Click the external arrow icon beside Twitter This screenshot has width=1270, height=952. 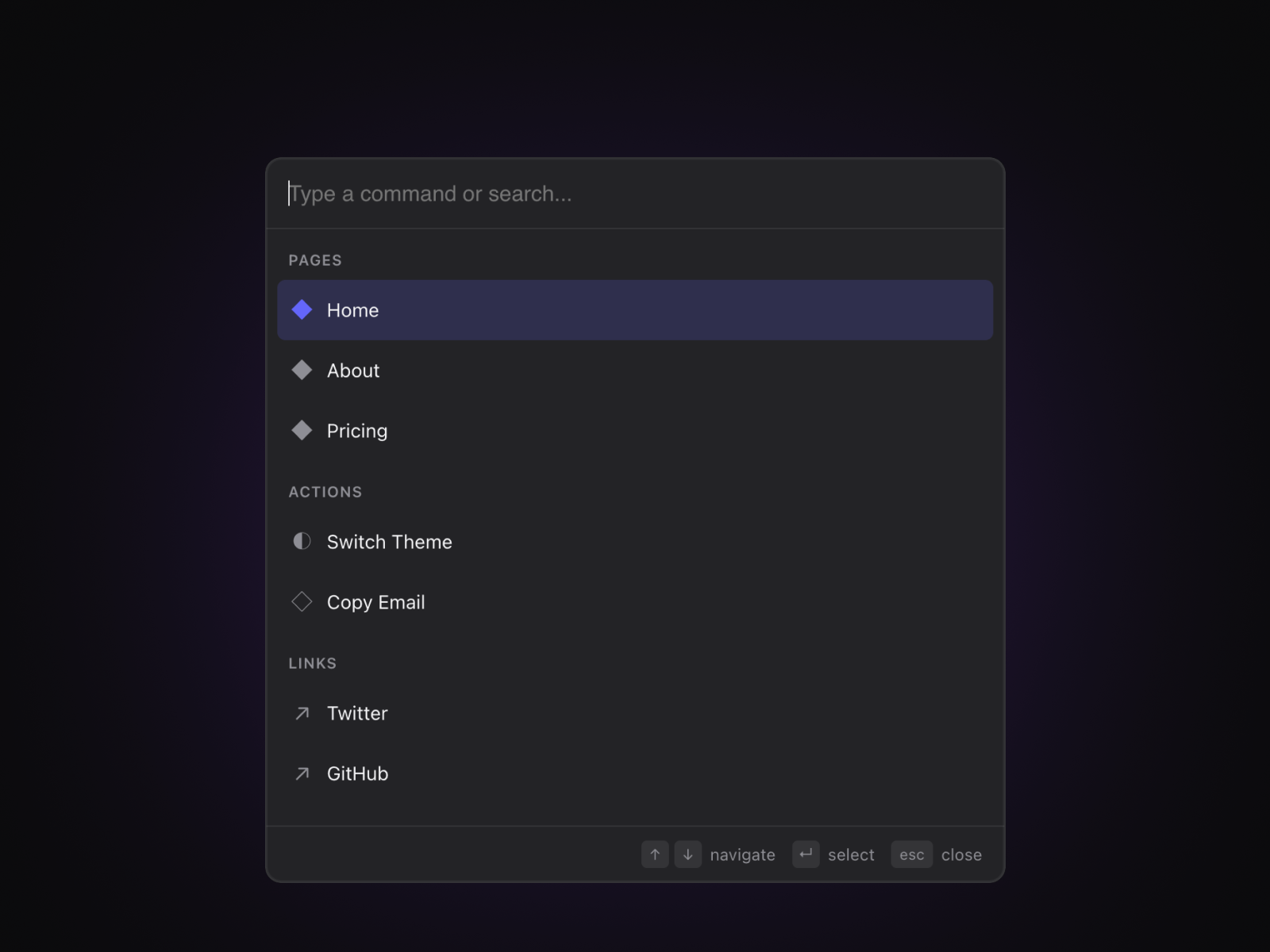pos(302,713)
